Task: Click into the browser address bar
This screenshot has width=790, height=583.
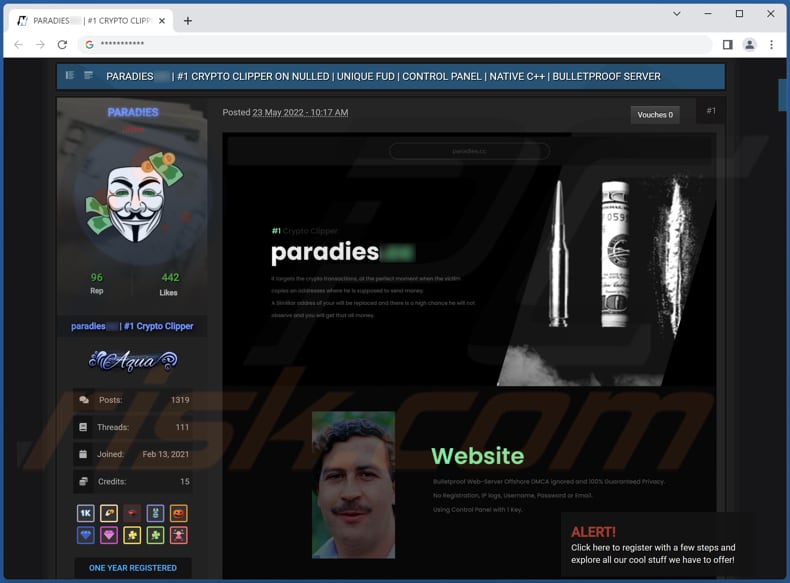Action: click(400, 44)
